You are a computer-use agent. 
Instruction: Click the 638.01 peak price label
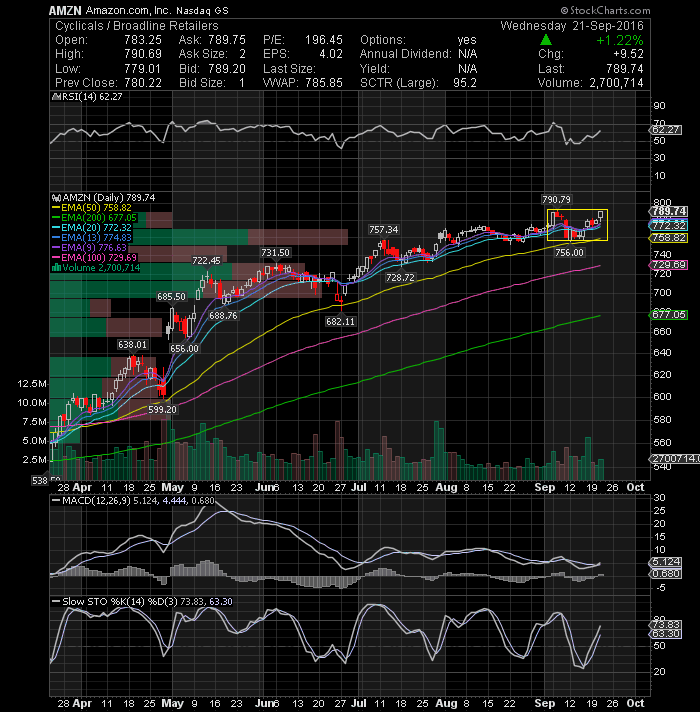click(132, 345)
